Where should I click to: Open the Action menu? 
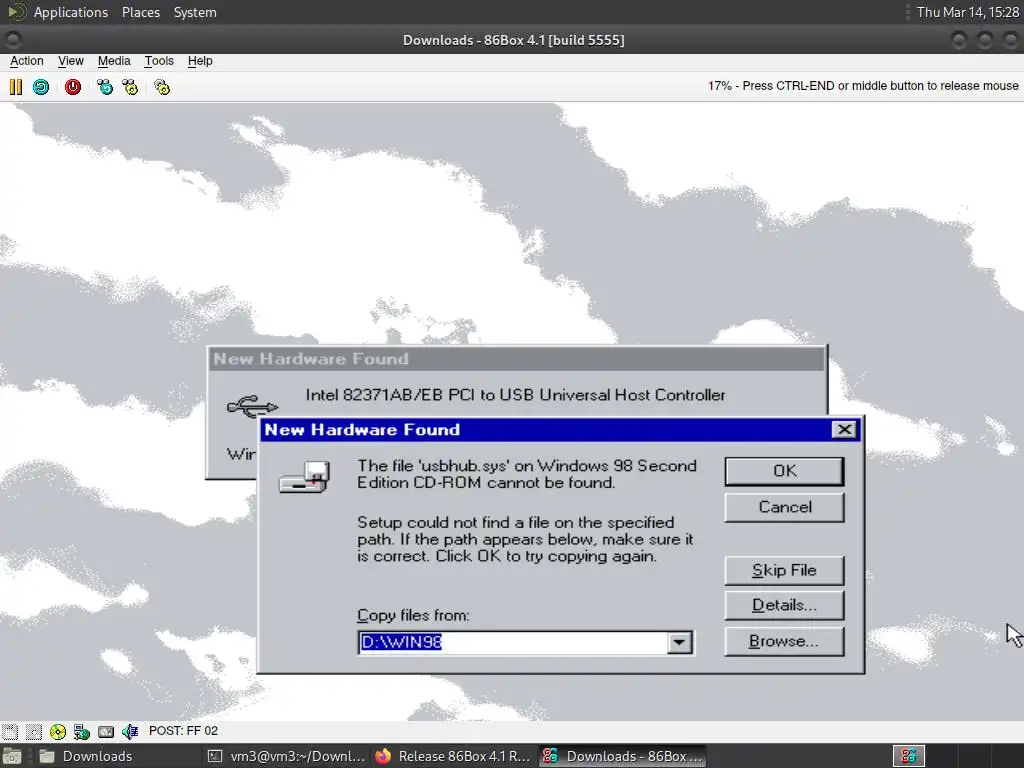pyautogui.click(x=27, y=61)
